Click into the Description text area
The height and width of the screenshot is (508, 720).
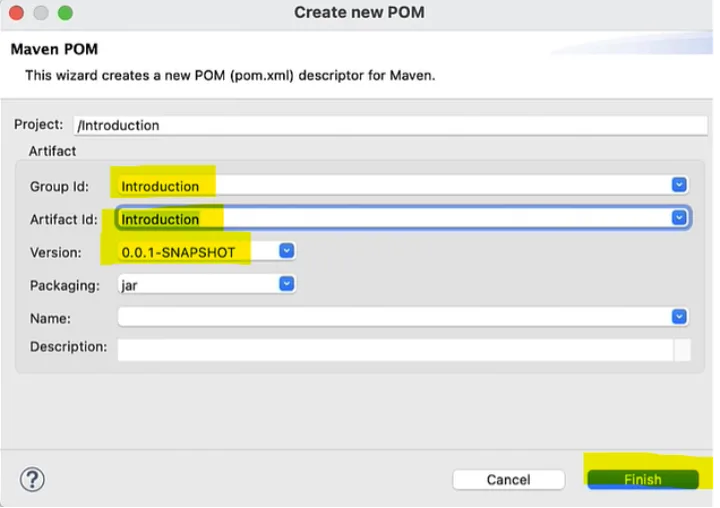click(x=395, y=350)
